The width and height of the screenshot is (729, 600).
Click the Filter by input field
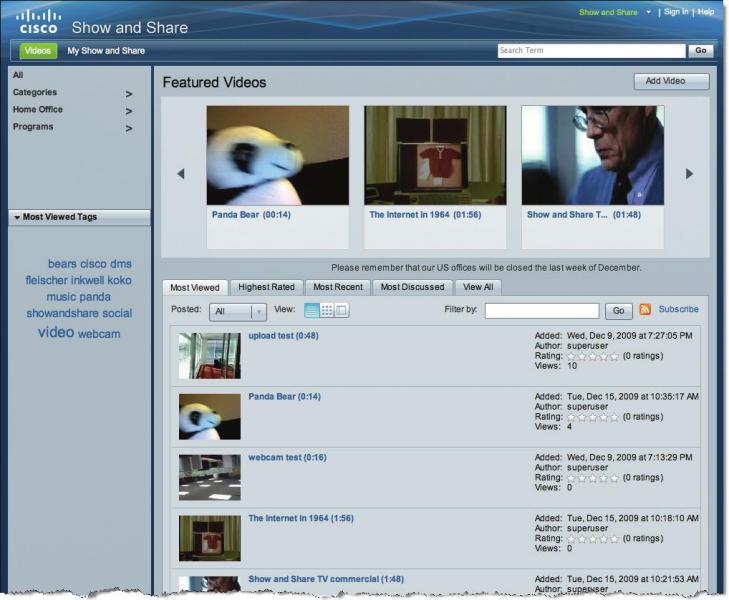542,311
